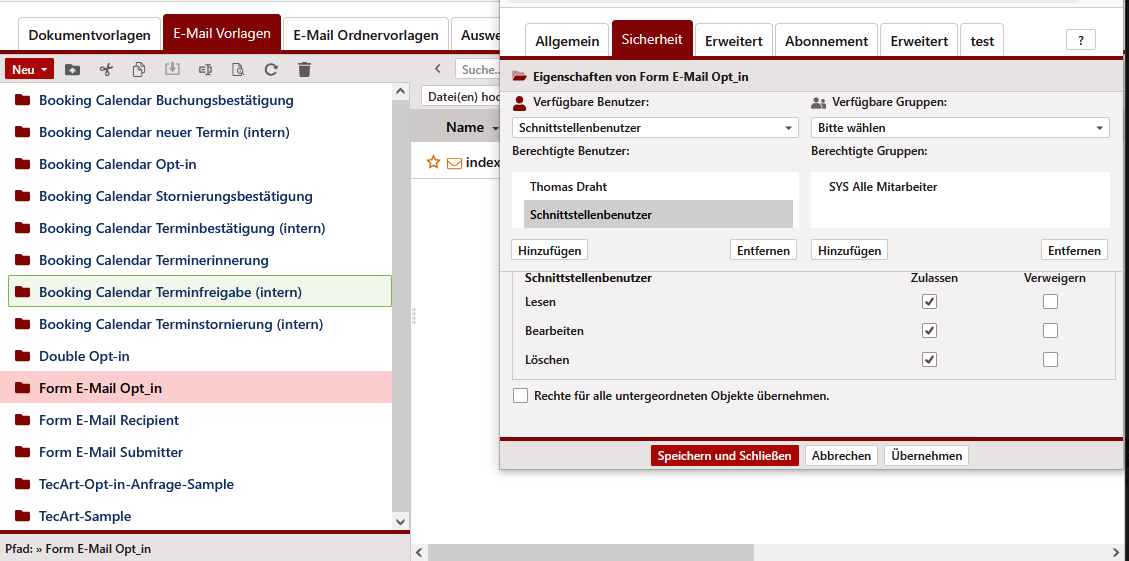
Task: Switch to the Abonnement tab
Action: click(x=826, y=41)
